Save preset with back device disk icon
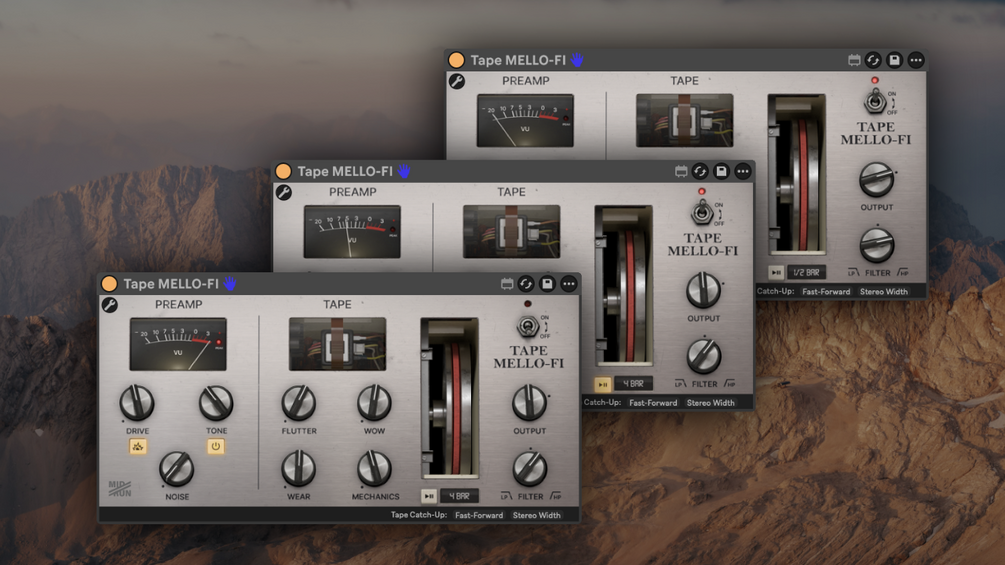1005x565 pixels. [894, 60]
